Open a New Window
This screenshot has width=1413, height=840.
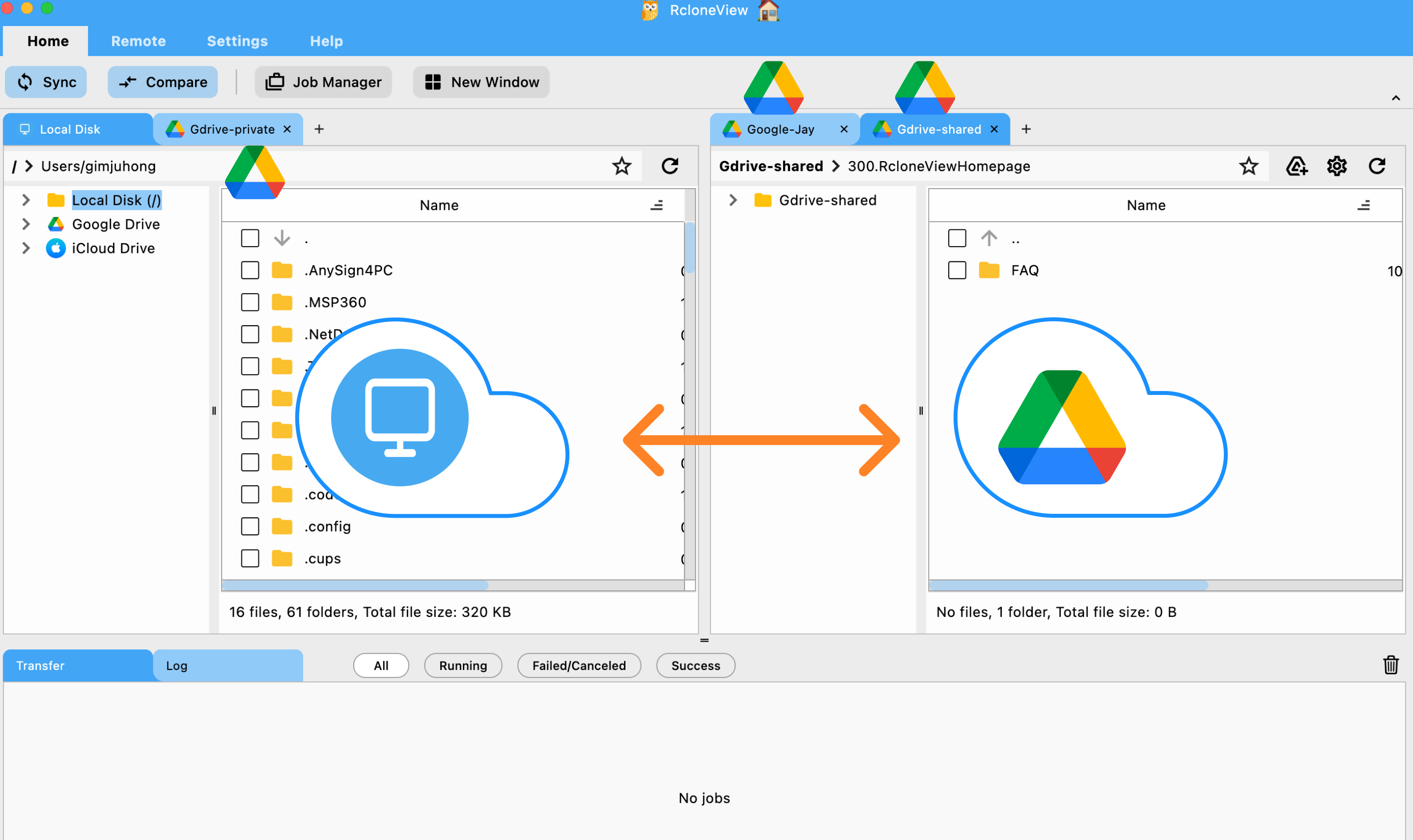click(x=480, y=82)
